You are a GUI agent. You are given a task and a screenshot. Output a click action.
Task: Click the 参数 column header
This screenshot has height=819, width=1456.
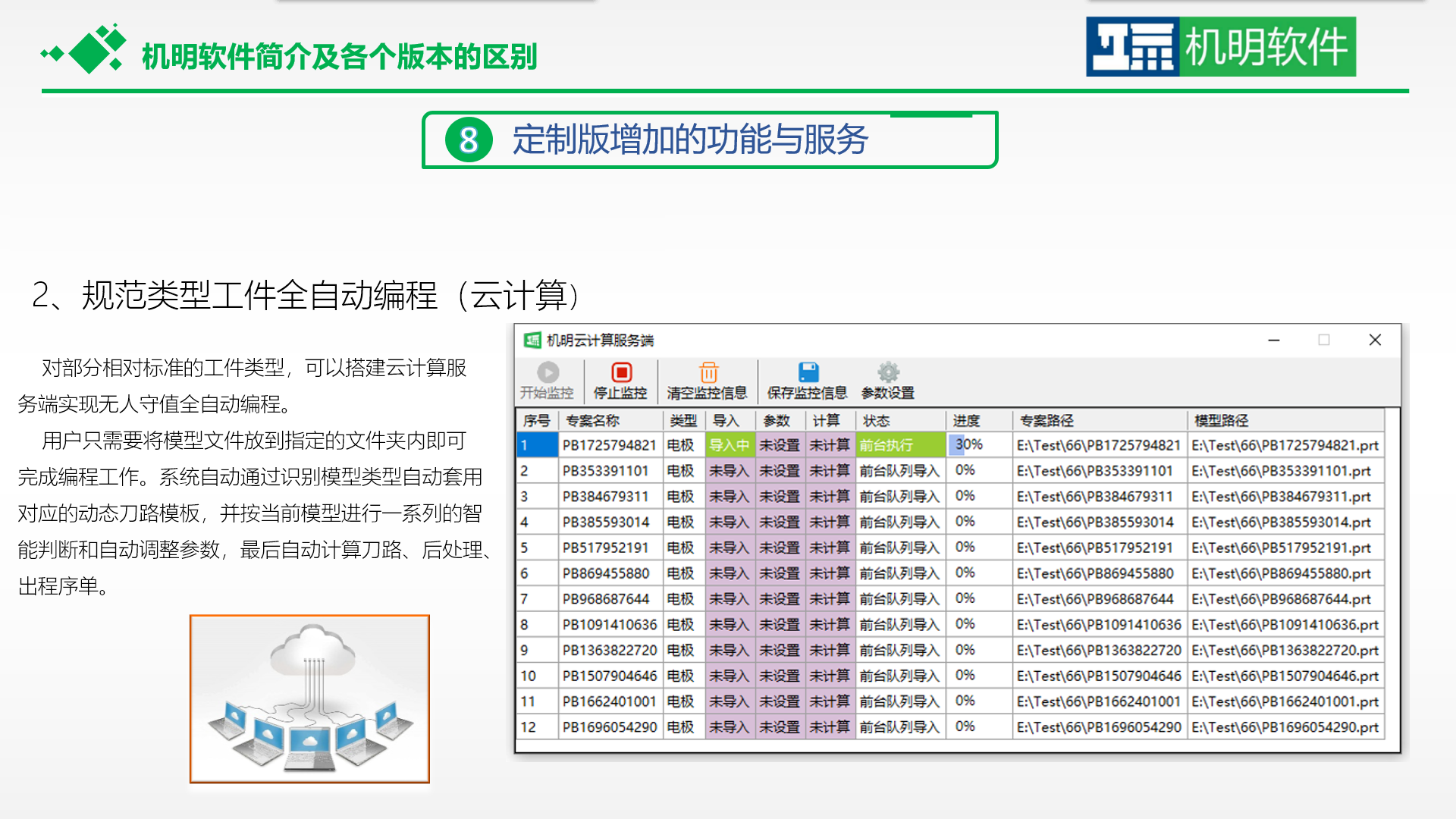(x=780, y=421)
